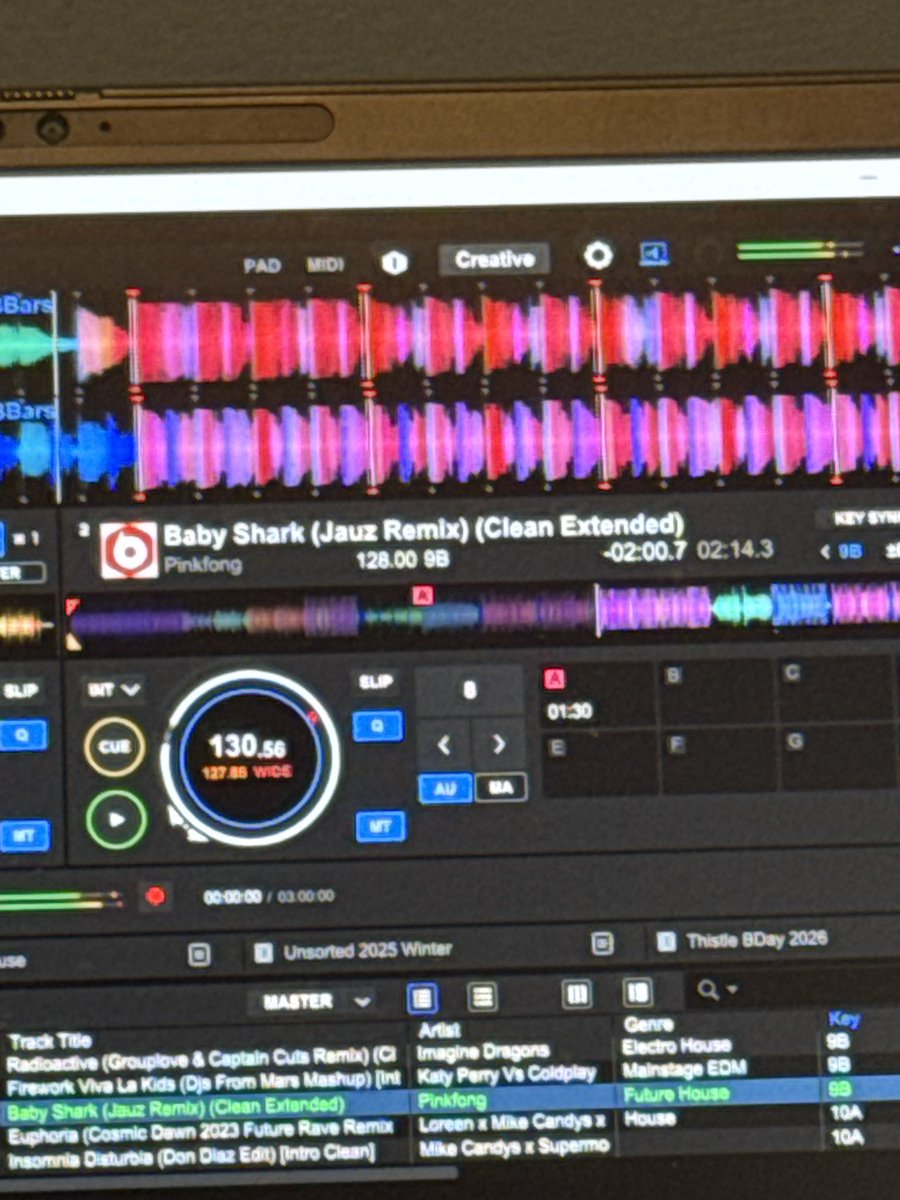Click the beat loop size 8 button
This screenshot has height=1200, width=900.
[x=470, y=691]
